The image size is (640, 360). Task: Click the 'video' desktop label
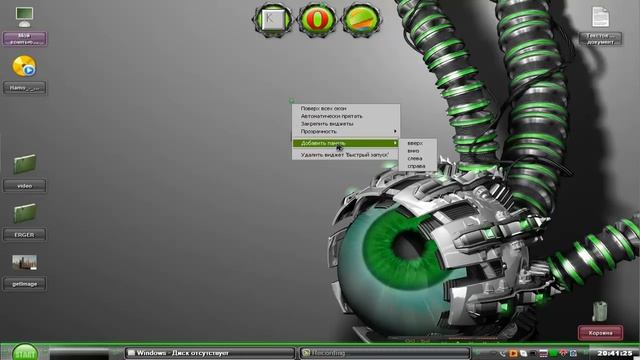(x=24, y=186)
